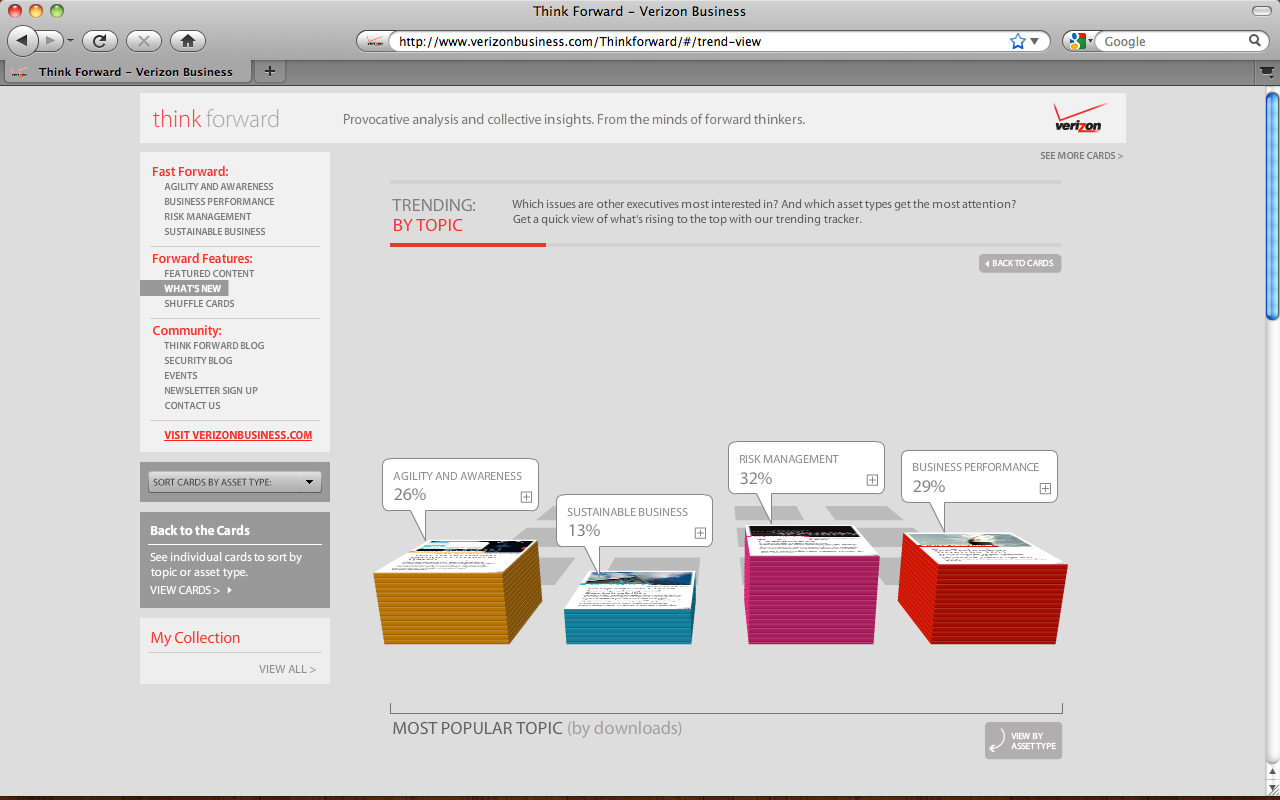This screenshot has height=800, width=1280.
Task: Click Back to the Cards heading
Action: [x=200, y=531]
